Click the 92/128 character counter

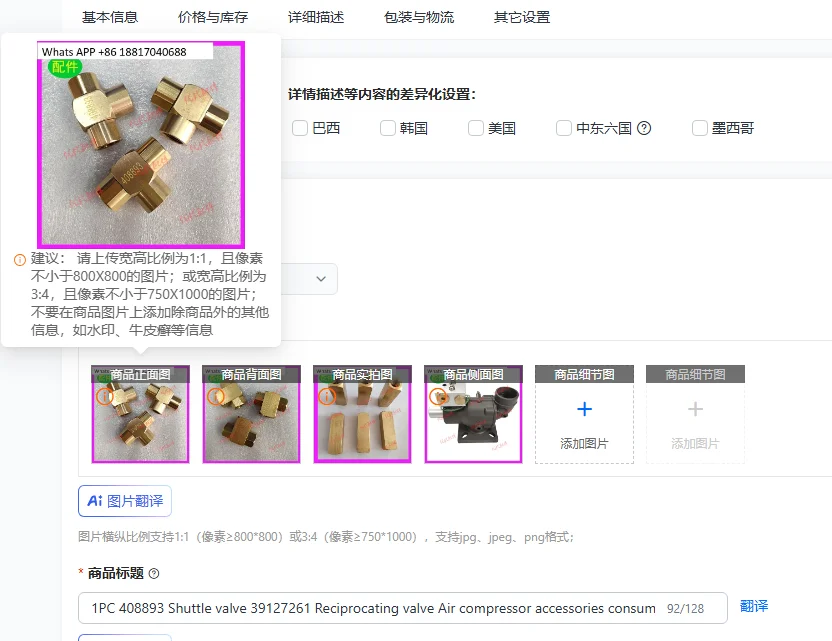(x=686, y=609)
